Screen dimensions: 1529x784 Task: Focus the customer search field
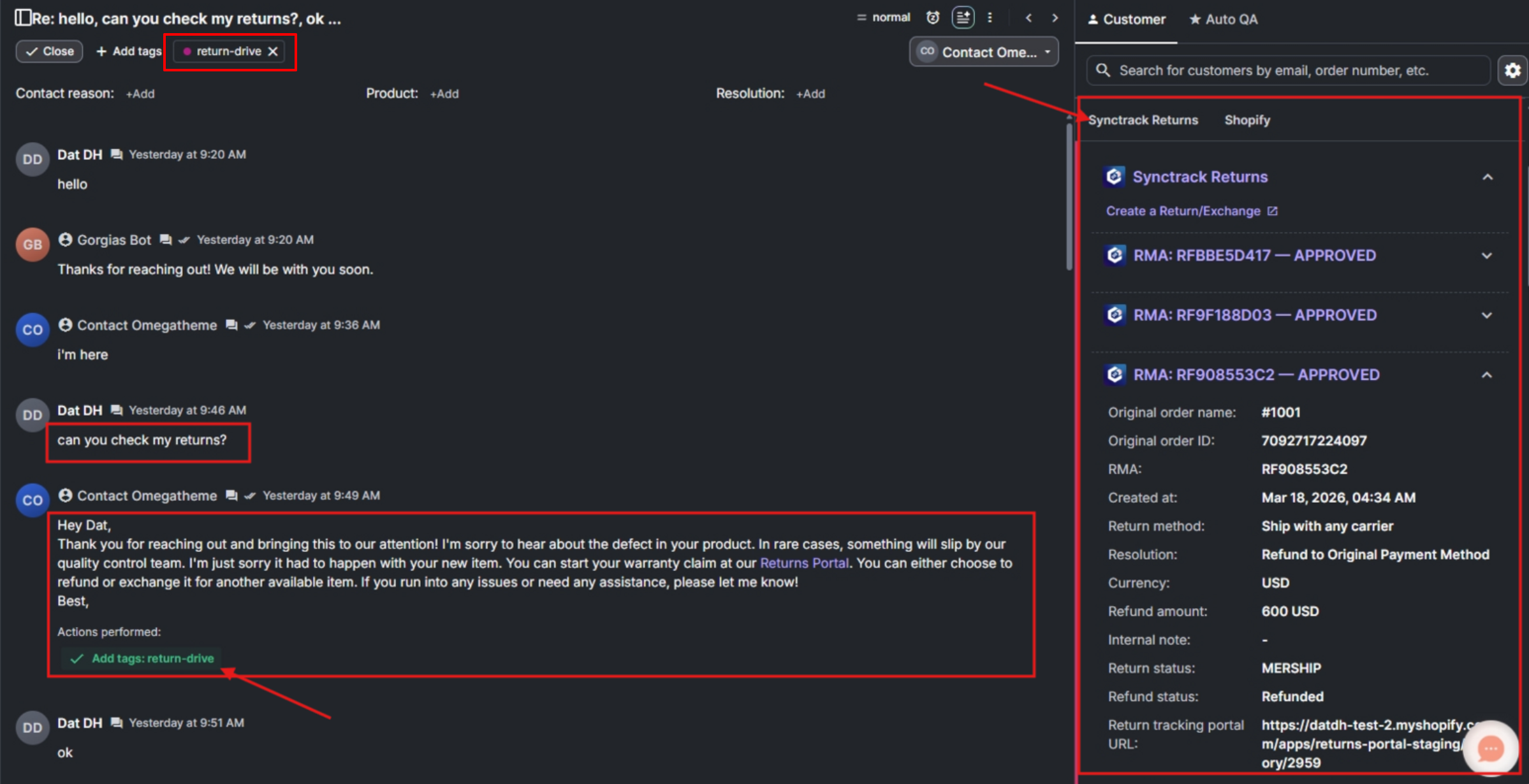(x=1294, y=70)
